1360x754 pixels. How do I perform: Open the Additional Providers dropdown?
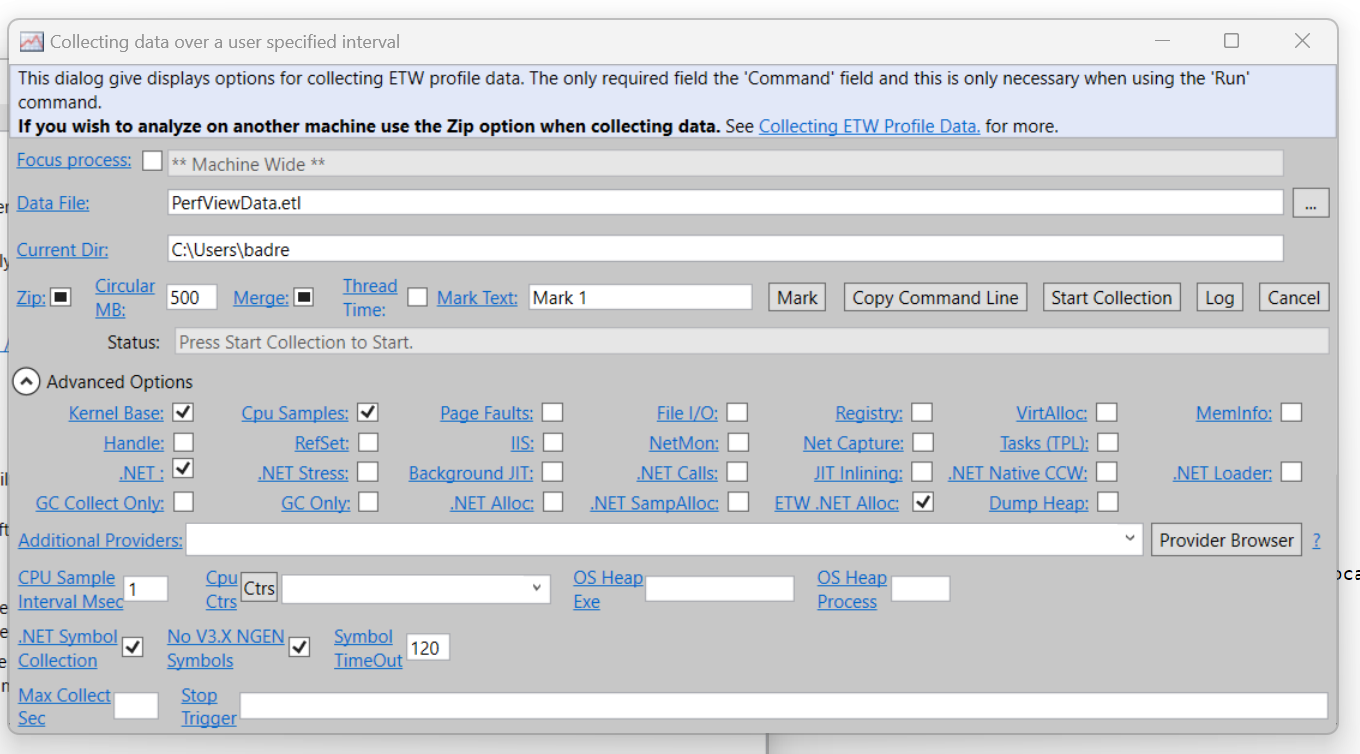(1130, 539)
